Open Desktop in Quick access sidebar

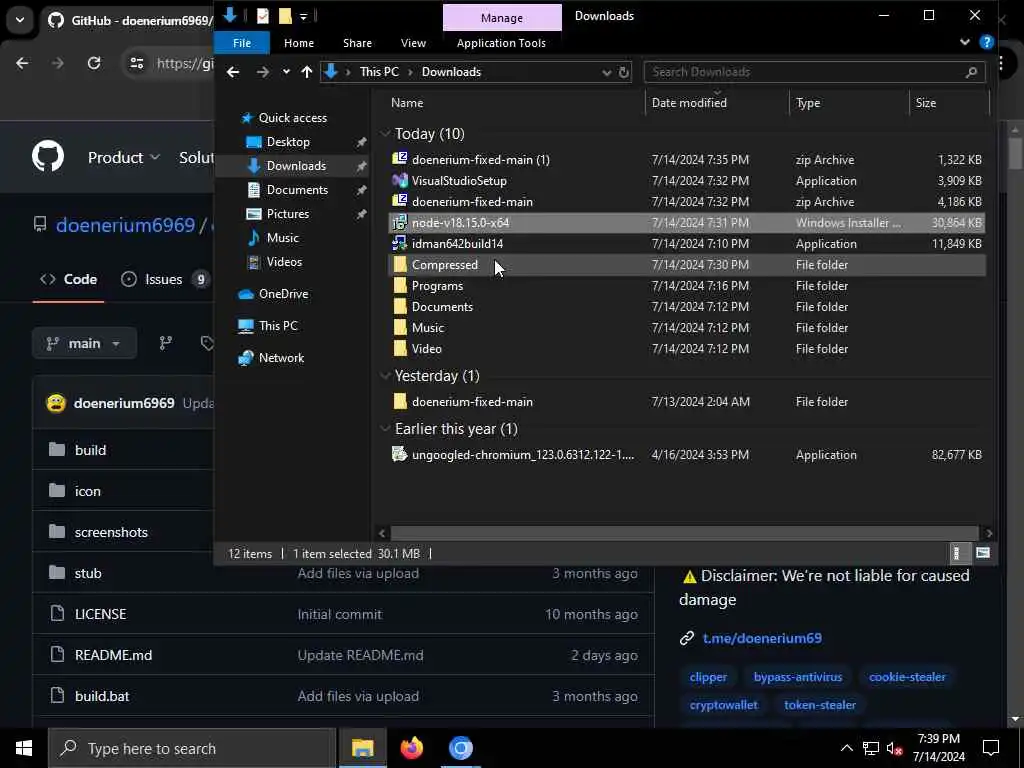288,142
